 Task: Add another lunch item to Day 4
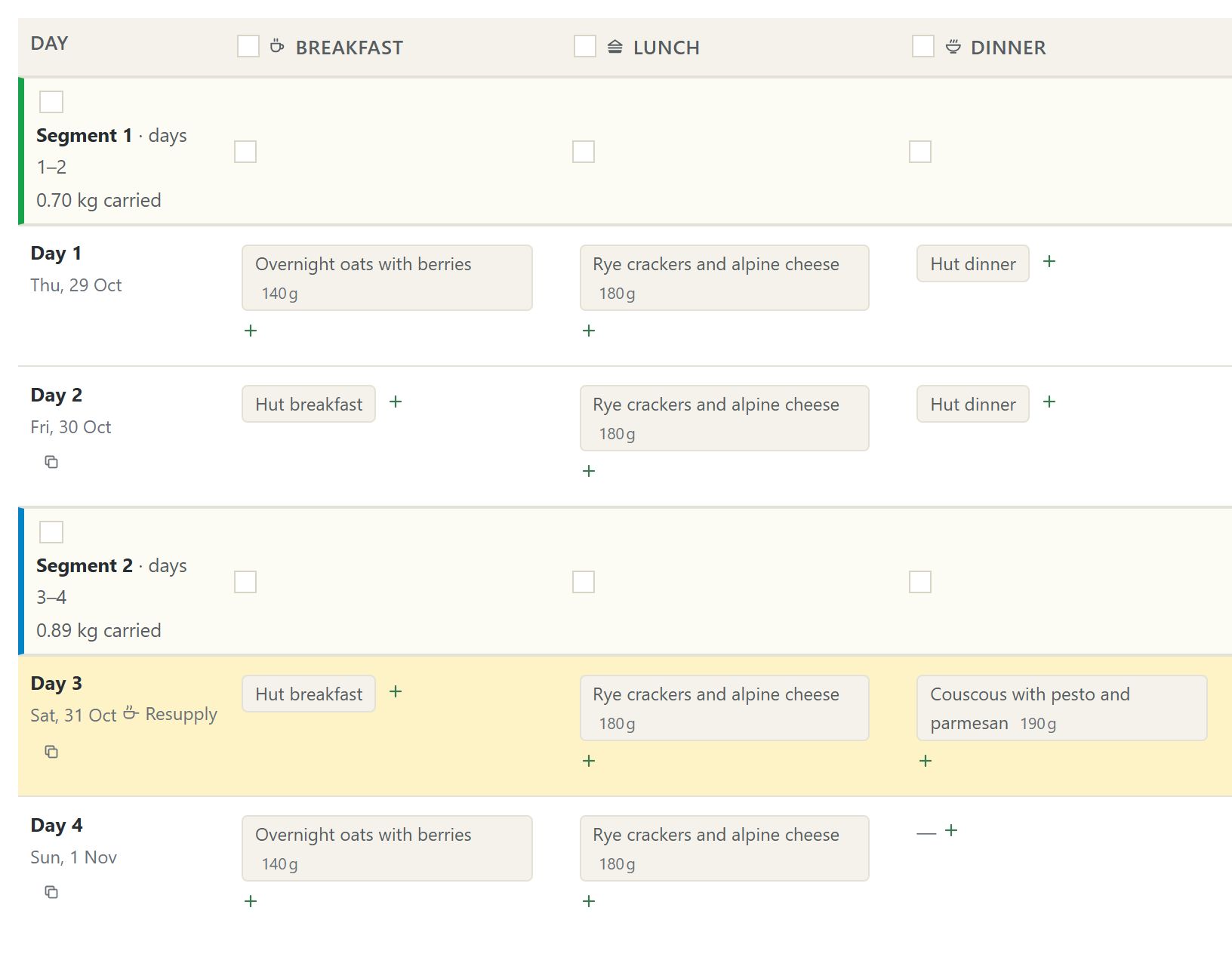(x=590, y=901)
